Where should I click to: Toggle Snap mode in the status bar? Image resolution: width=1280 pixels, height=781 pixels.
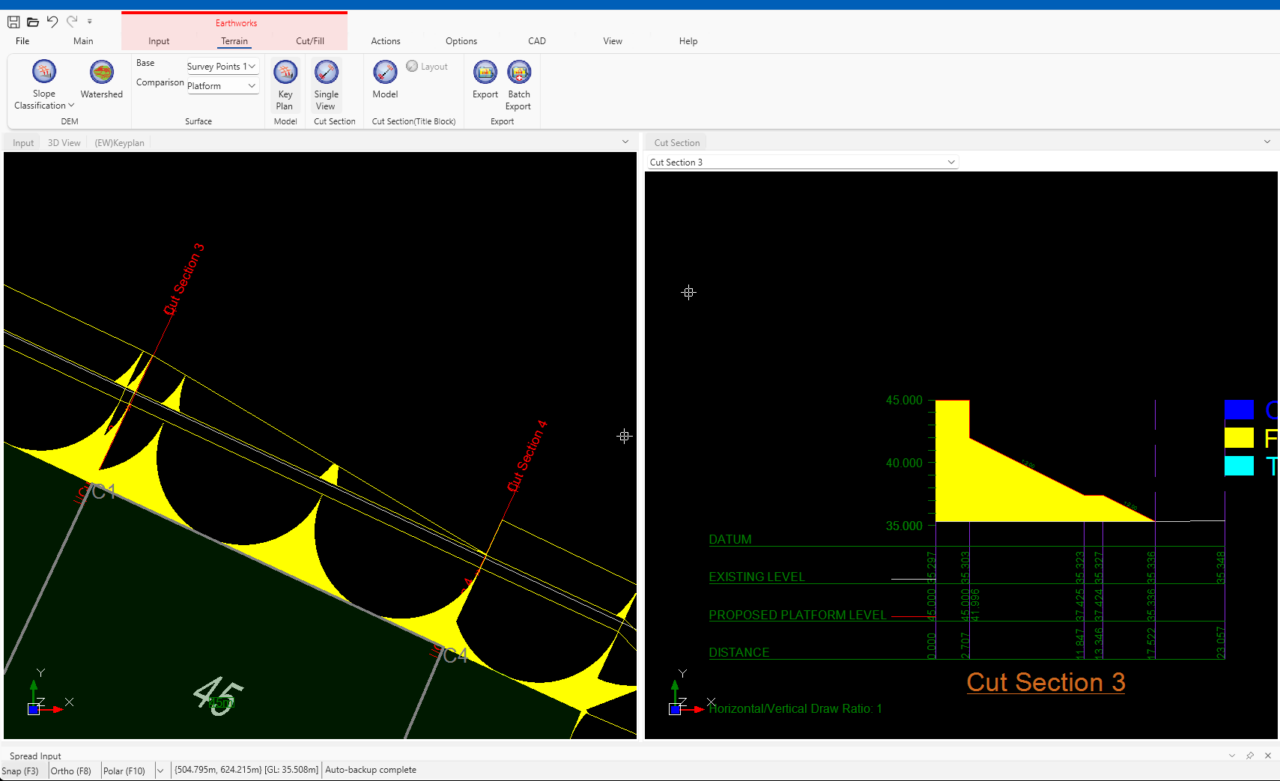(x=20, y=771)
